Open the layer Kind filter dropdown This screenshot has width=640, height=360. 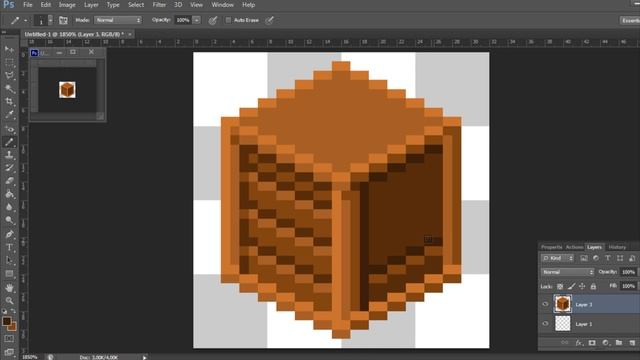[x=557, y=258]
